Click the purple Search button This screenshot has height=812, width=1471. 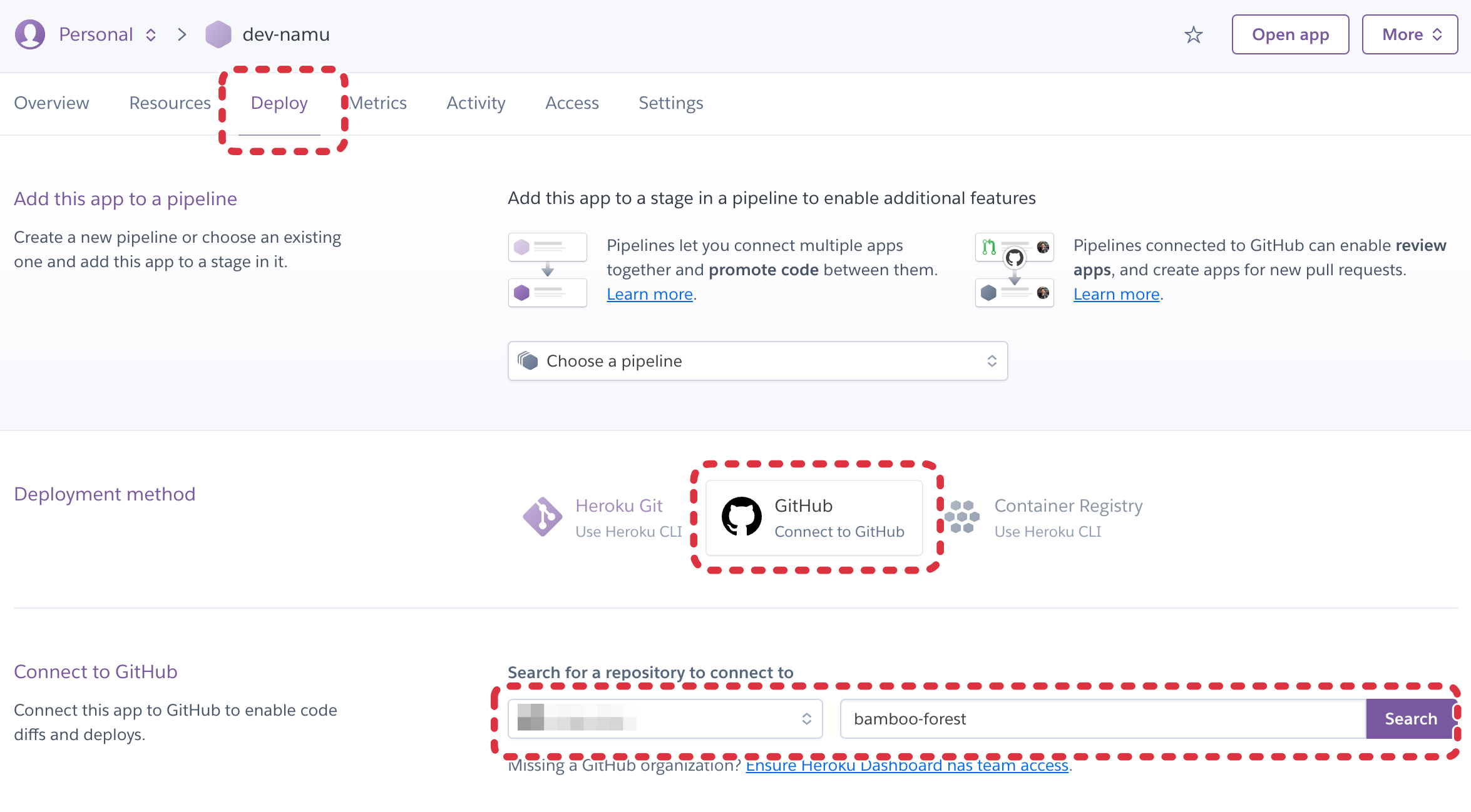pyautogui.click(x=1410, y=719)
